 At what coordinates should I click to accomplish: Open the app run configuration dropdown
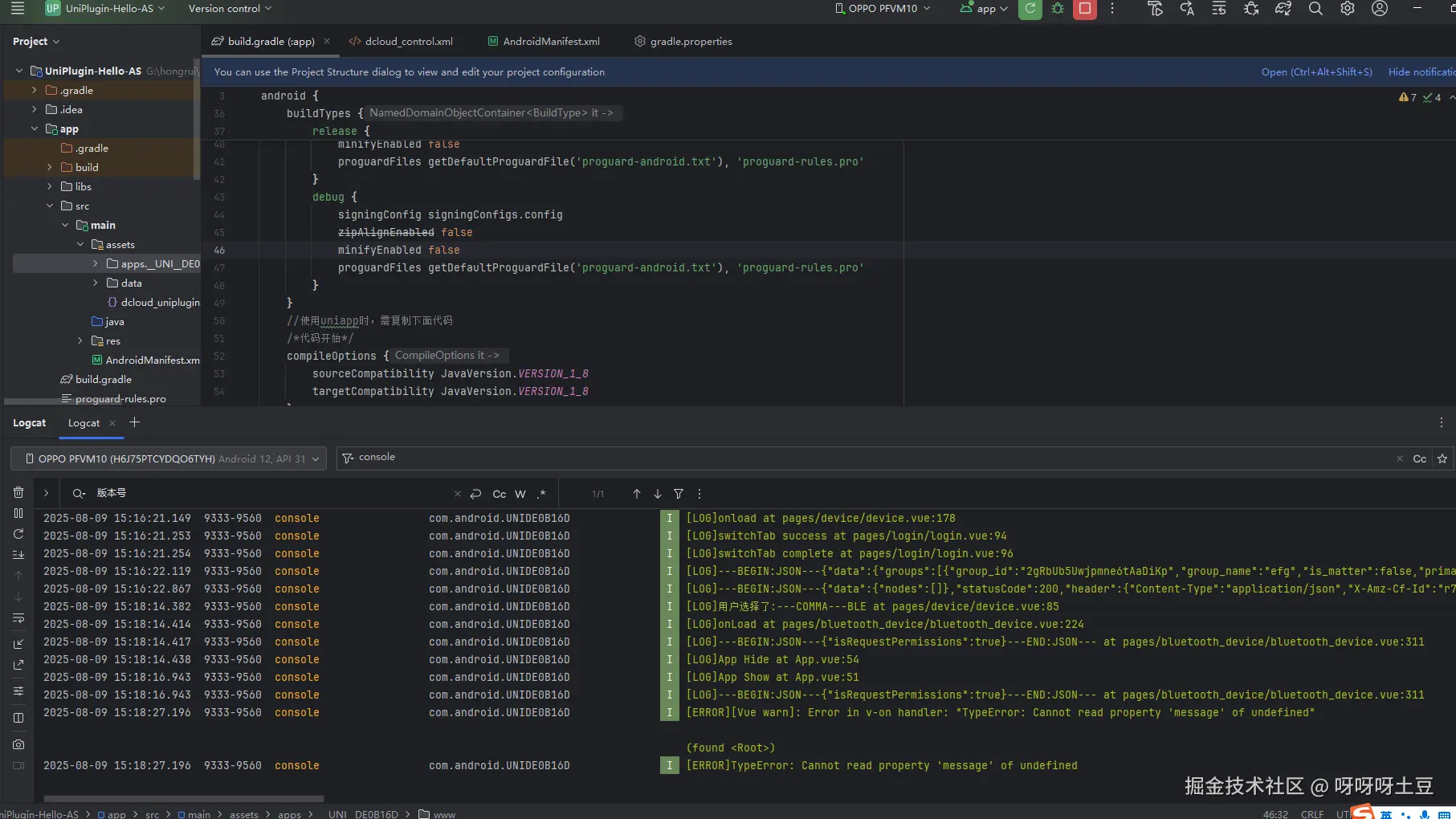(x=984, y=8)
